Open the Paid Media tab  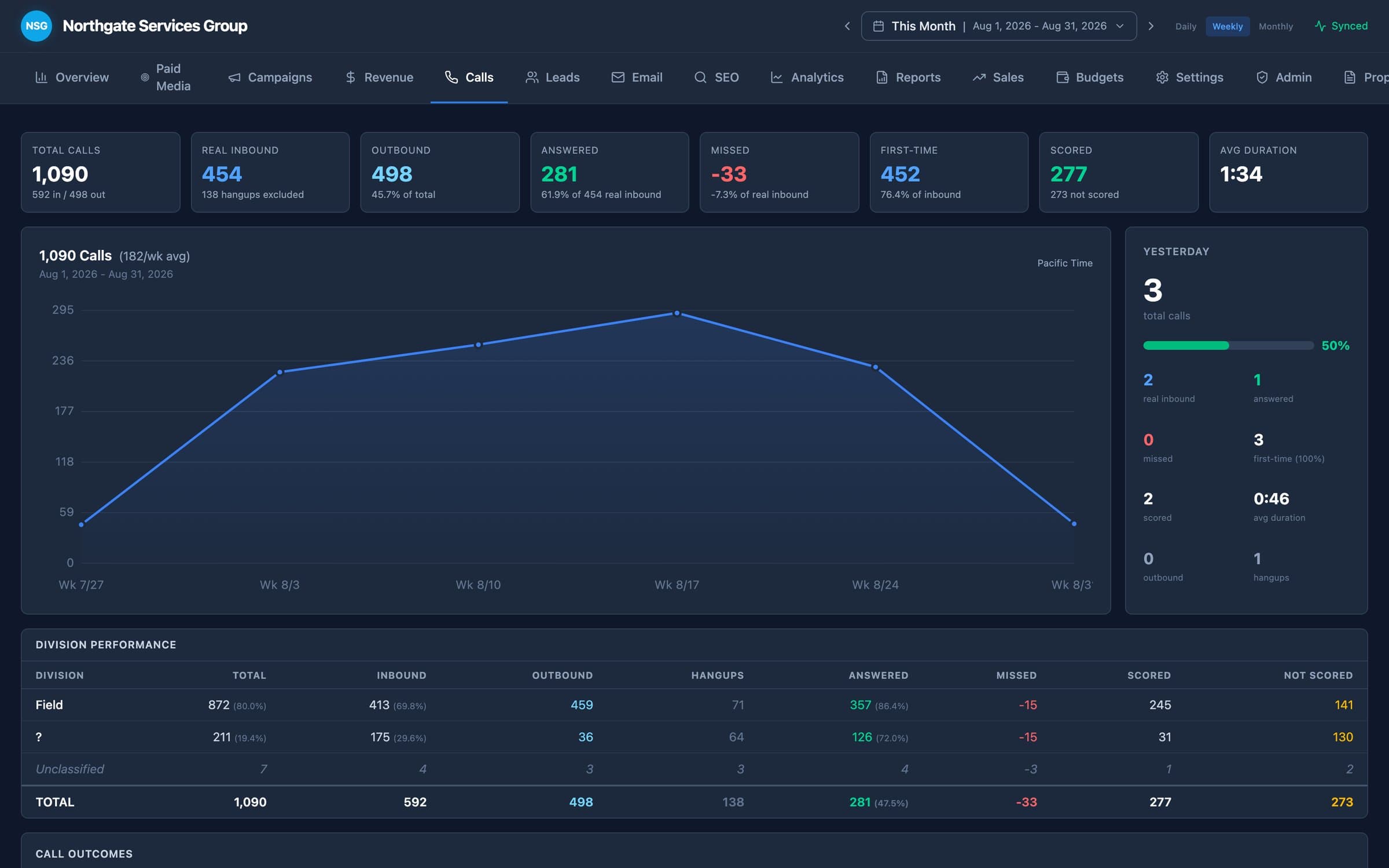point(168,77)
